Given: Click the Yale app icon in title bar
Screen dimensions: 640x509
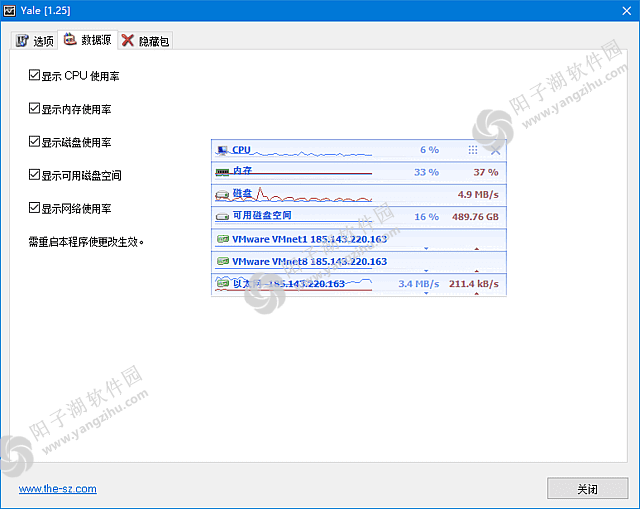Looking at the screenshot, I should [x=9, y=11].
